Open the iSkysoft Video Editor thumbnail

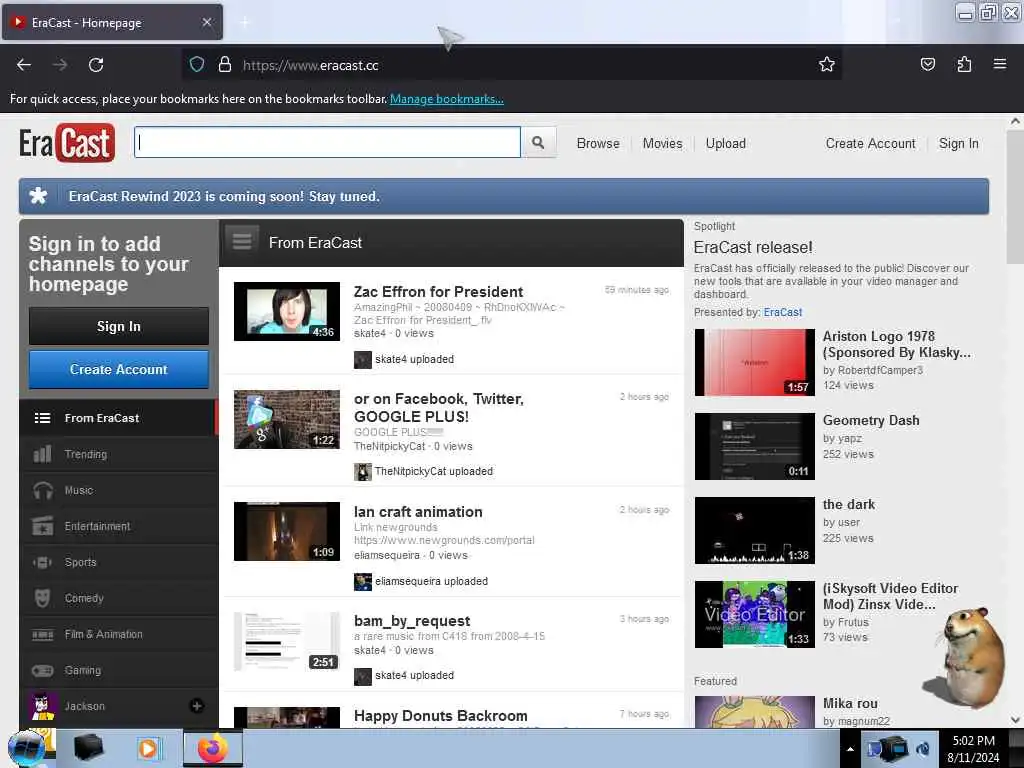pyautogui.click(x=754, y=615)
